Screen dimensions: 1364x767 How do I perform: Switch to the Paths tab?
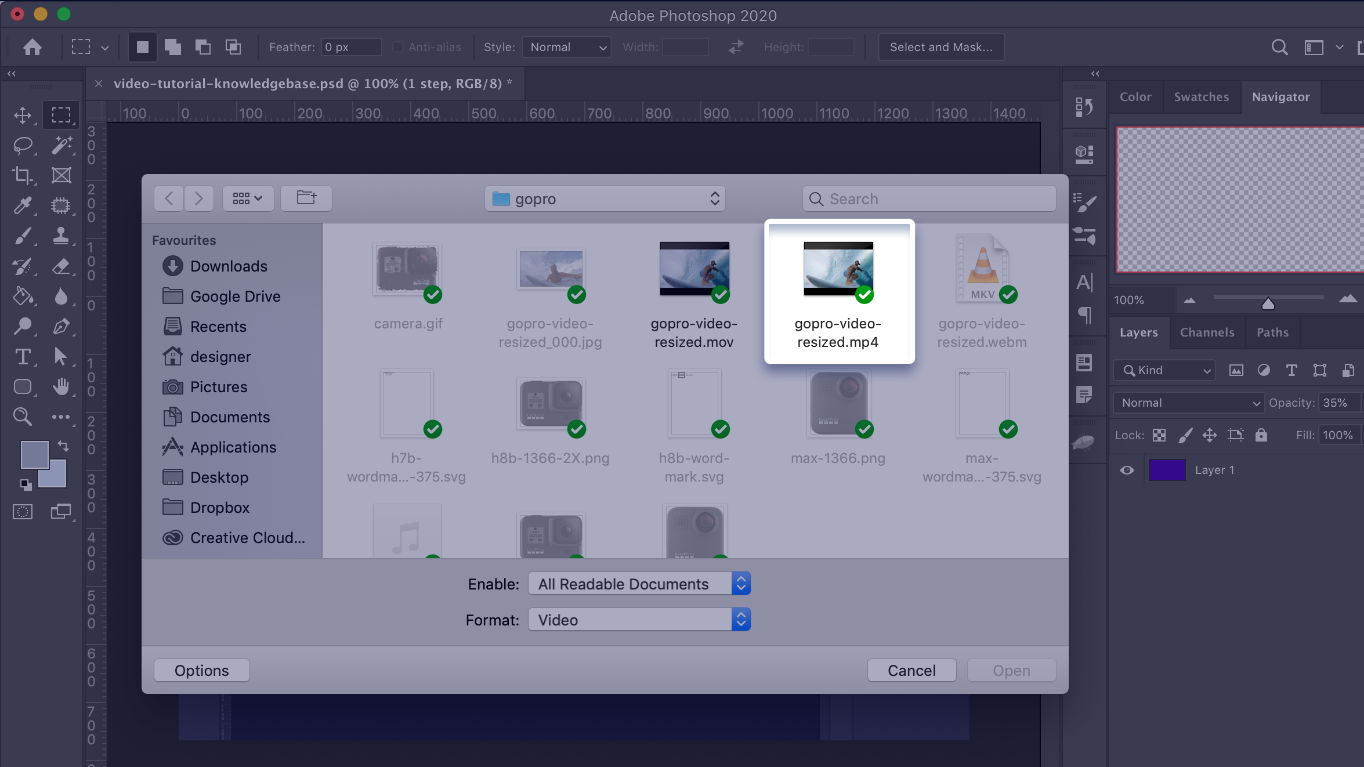click(x=1273, y=332)
